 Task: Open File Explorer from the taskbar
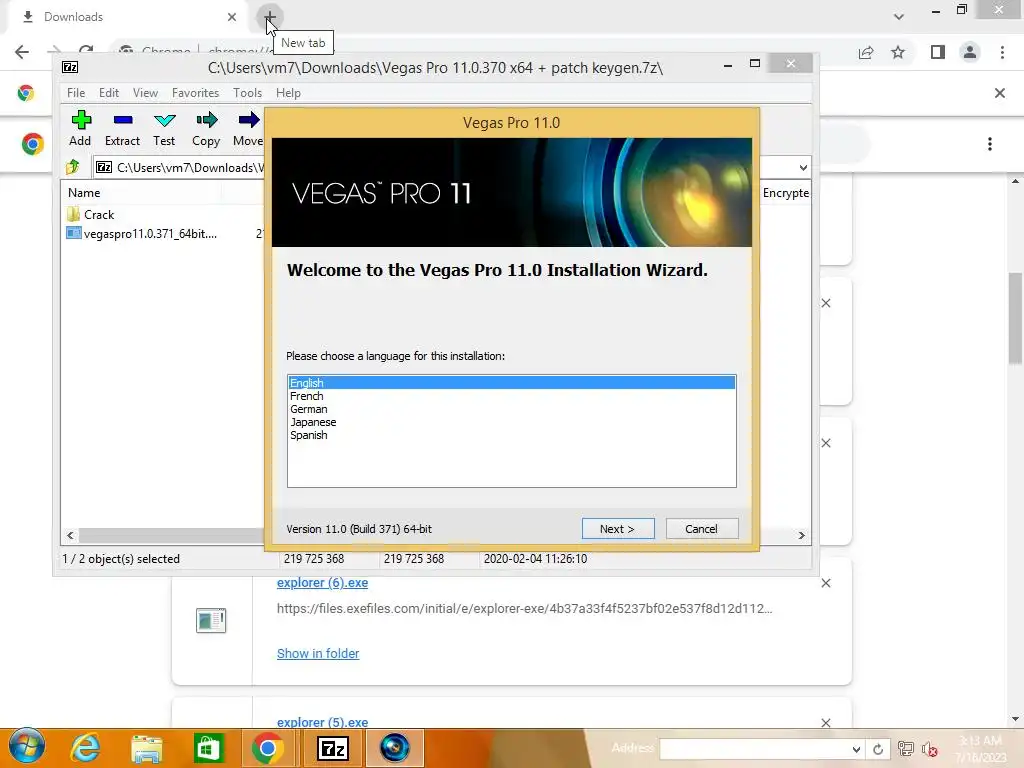[146, 748]
